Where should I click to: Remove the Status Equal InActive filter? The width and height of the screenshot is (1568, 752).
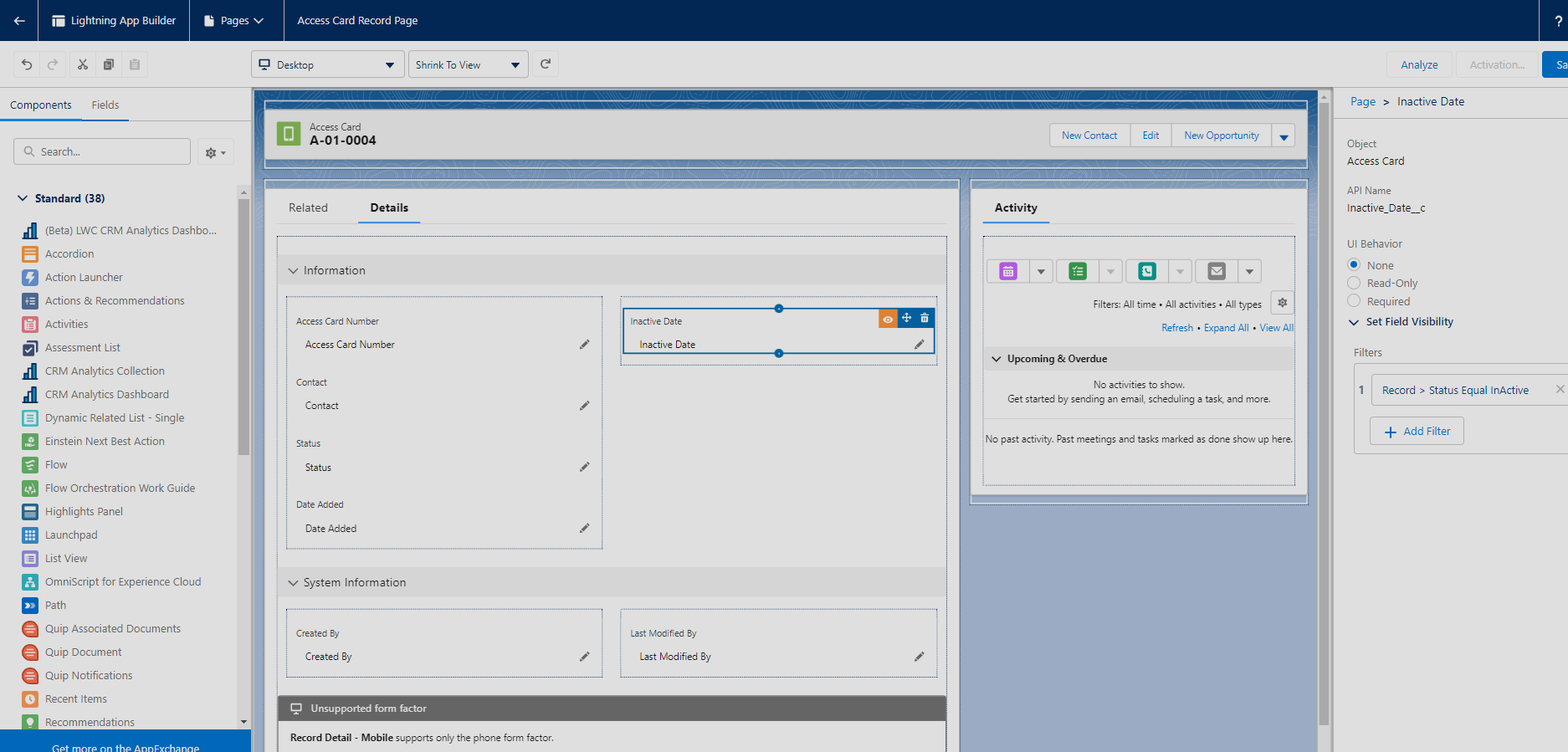coord(1560,389)
